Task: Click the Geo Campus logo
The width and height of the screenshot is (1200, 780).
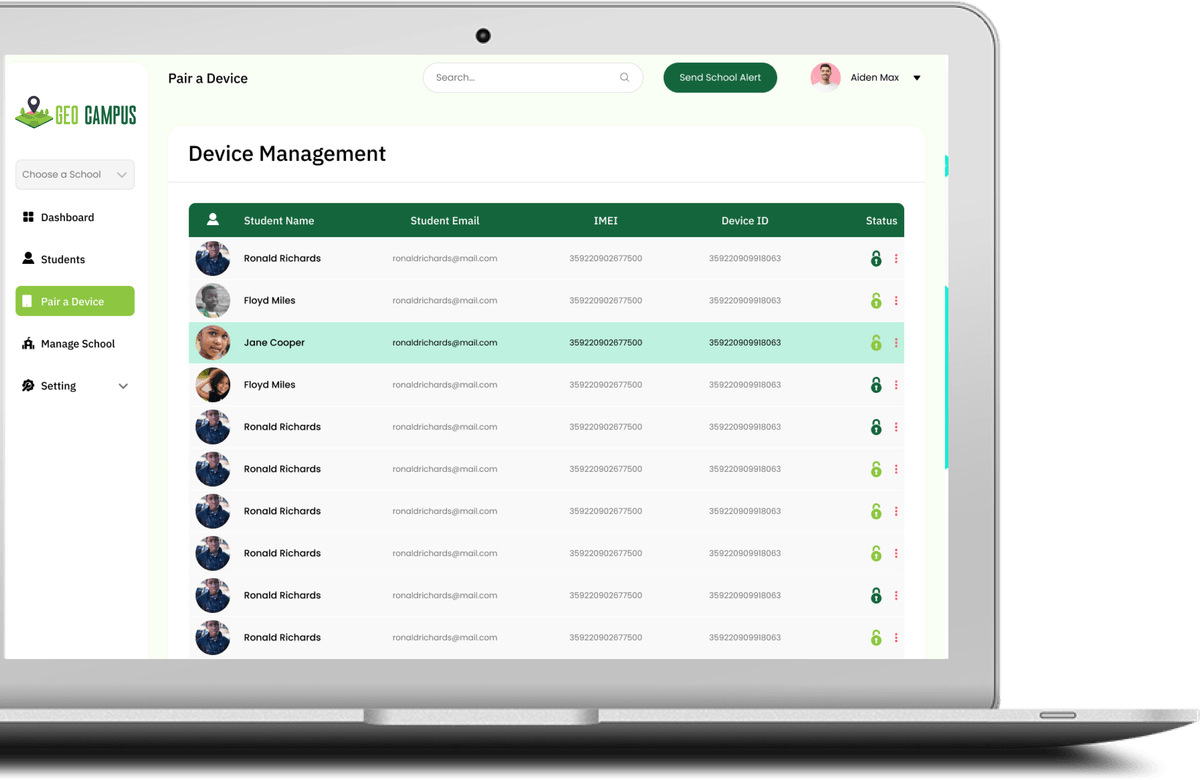Action: point(76,113)
